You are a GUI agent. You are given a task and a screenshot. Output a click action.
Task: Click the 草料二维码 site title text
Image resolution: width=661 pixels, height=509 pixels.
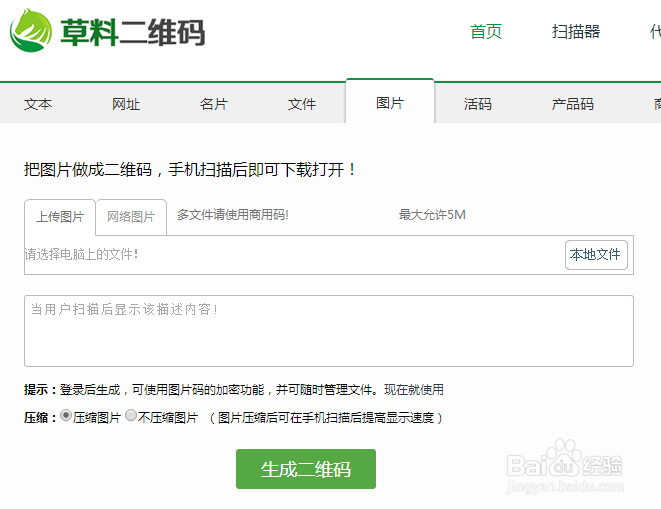132,32
